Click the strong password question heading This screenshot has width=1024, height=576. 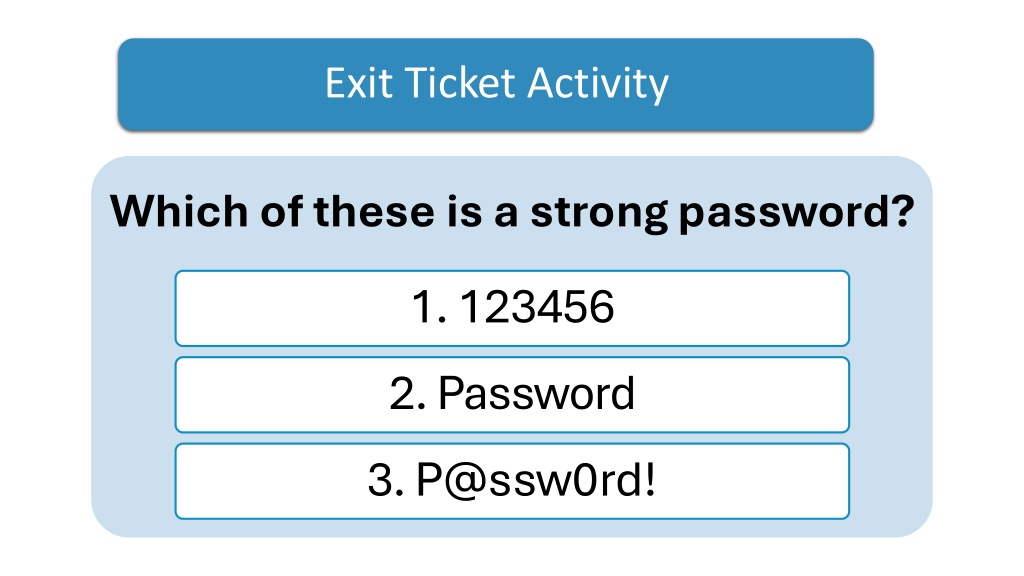512,212
